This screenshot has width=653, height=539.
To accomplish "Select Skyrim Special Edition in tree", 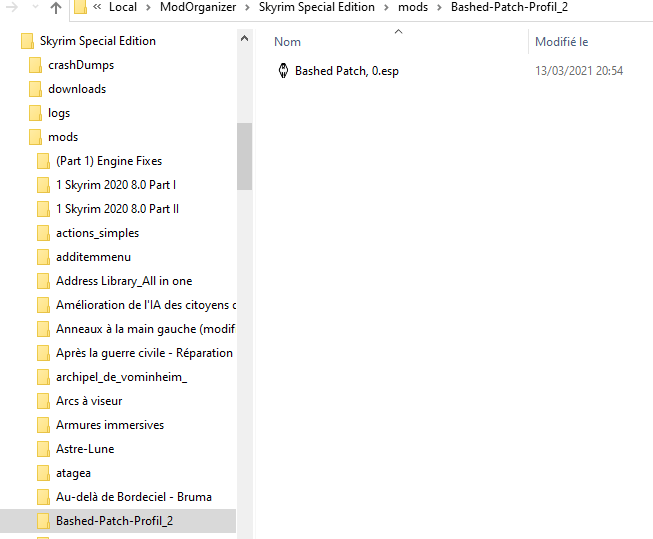I will click(98, 41).
